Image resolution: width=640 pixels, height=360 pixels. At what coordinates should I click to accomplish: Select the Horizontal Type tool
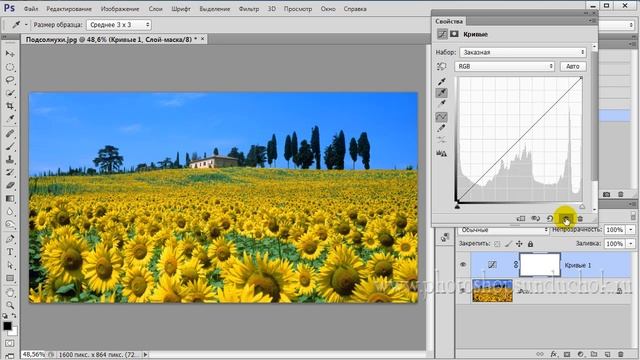click(x=10, y=252)
